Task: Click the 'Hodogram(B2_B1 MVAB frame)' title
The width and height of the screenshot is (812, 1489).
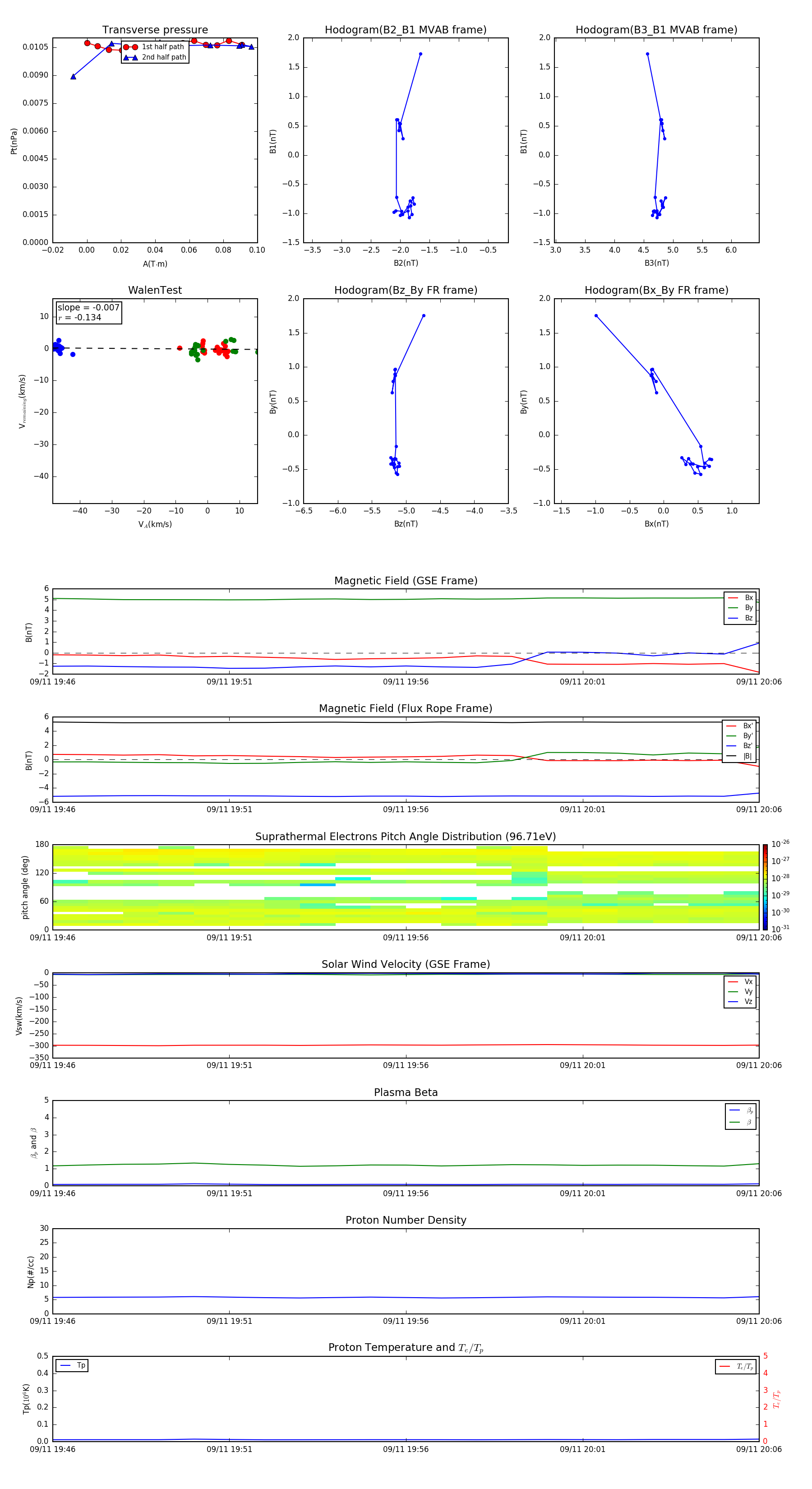Action: (406, 30)
